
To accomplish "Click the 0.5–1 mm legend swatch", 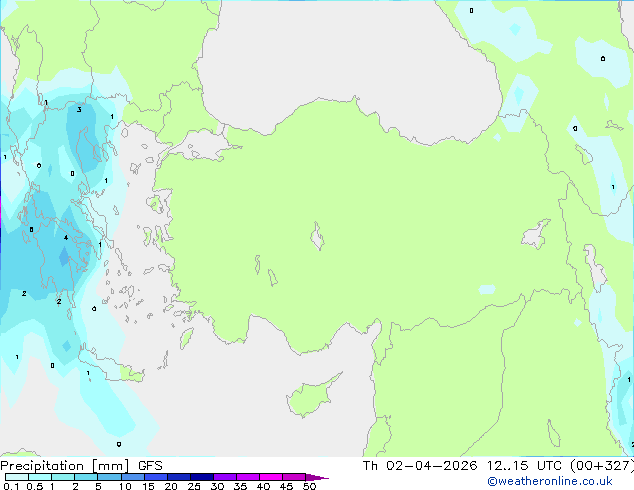I will 40,477.
